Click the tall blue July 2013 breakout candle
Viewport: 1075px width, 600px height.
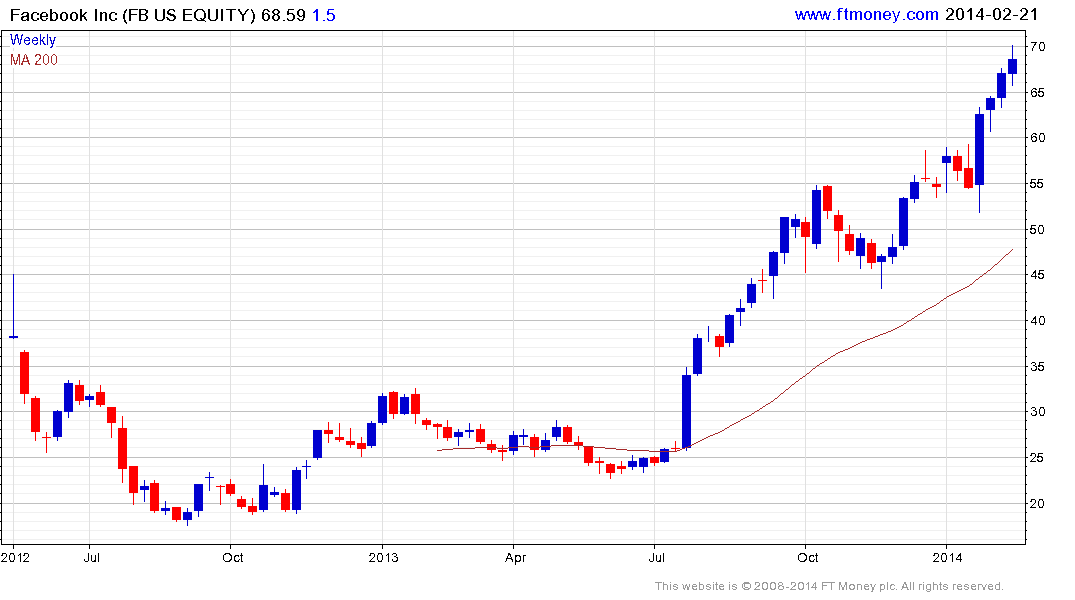(686, 410)
